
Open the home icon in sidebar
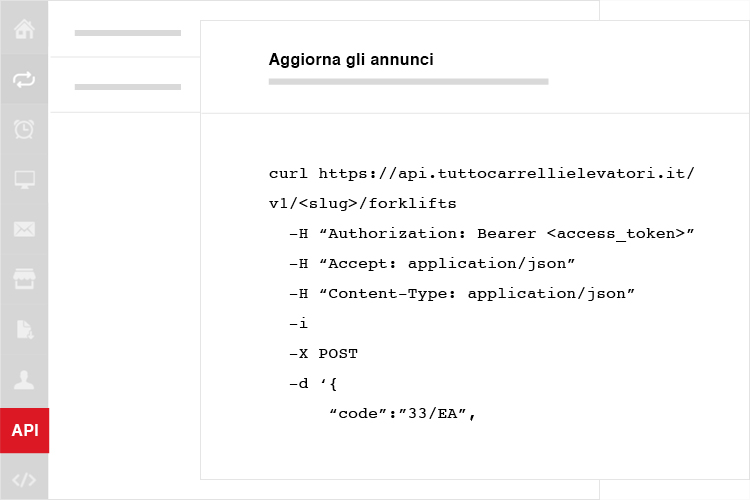click(x=24, y=29)
